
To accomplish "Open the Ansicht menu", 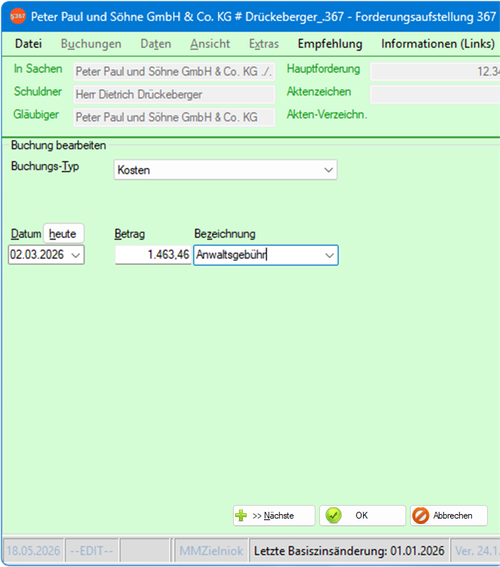I will (210, 44).
